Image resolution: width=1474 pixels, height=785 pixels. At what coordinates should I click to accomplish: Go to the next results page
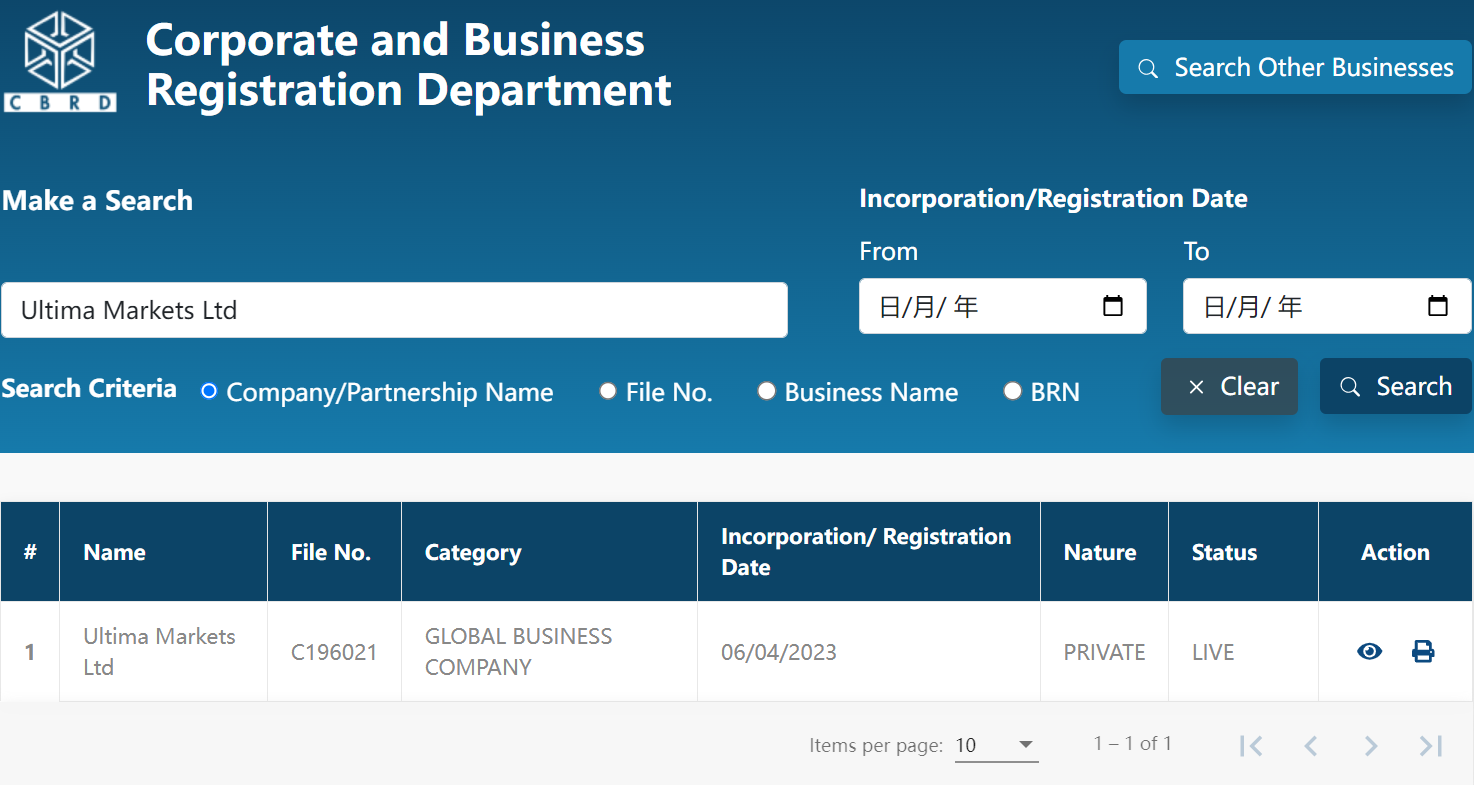1371,745
